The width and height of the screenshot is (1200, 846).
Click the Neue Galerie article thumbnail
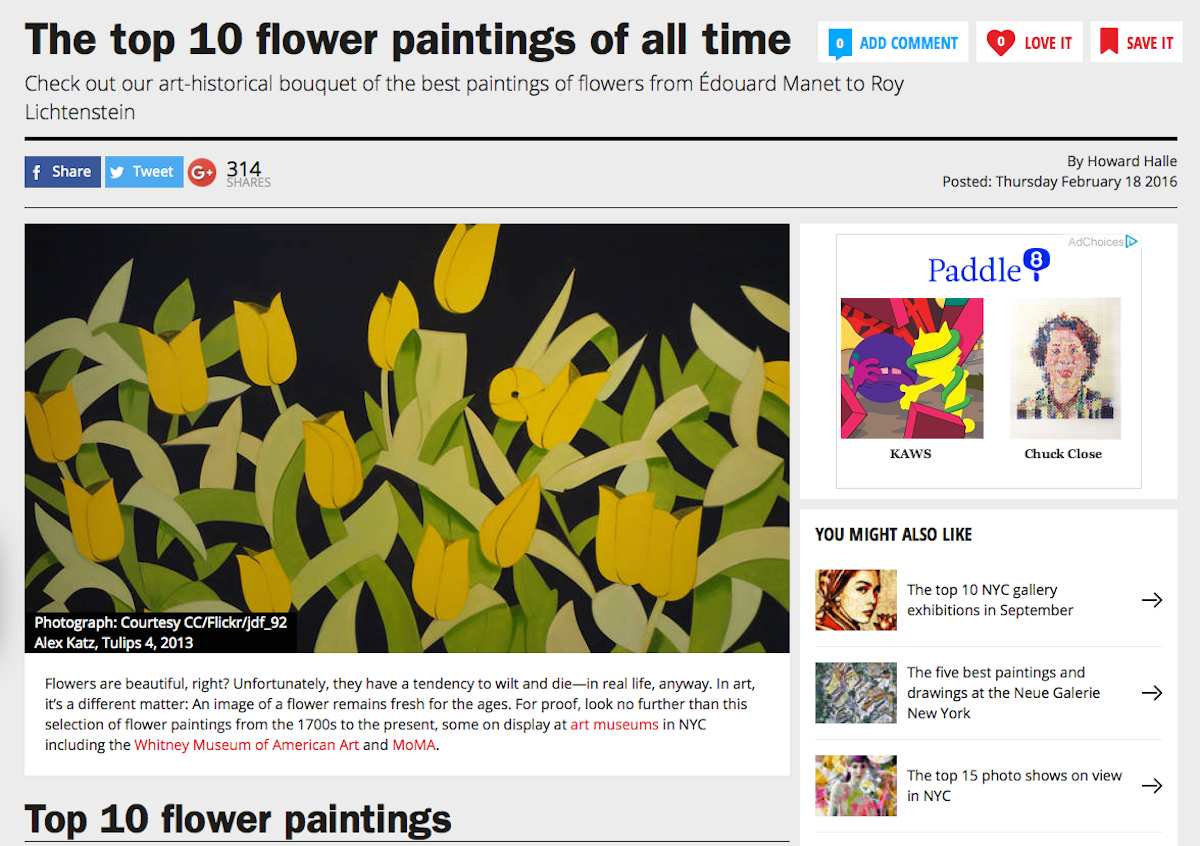pyautogui.click(x=856, y=693)
